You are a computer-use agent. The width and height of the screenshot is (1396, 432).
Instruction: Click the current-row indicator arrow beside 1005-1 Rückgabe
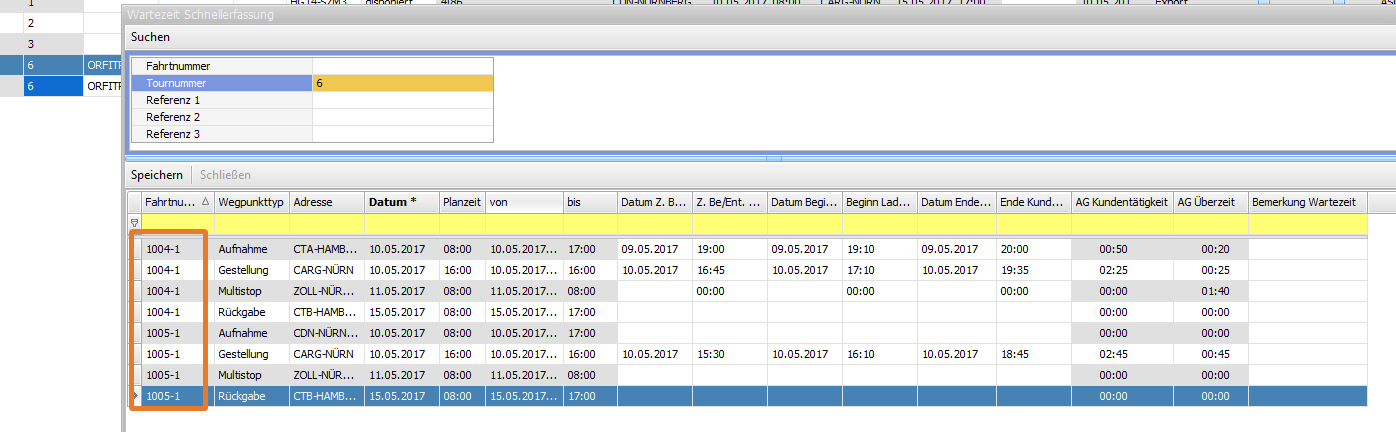click(134, 397)
